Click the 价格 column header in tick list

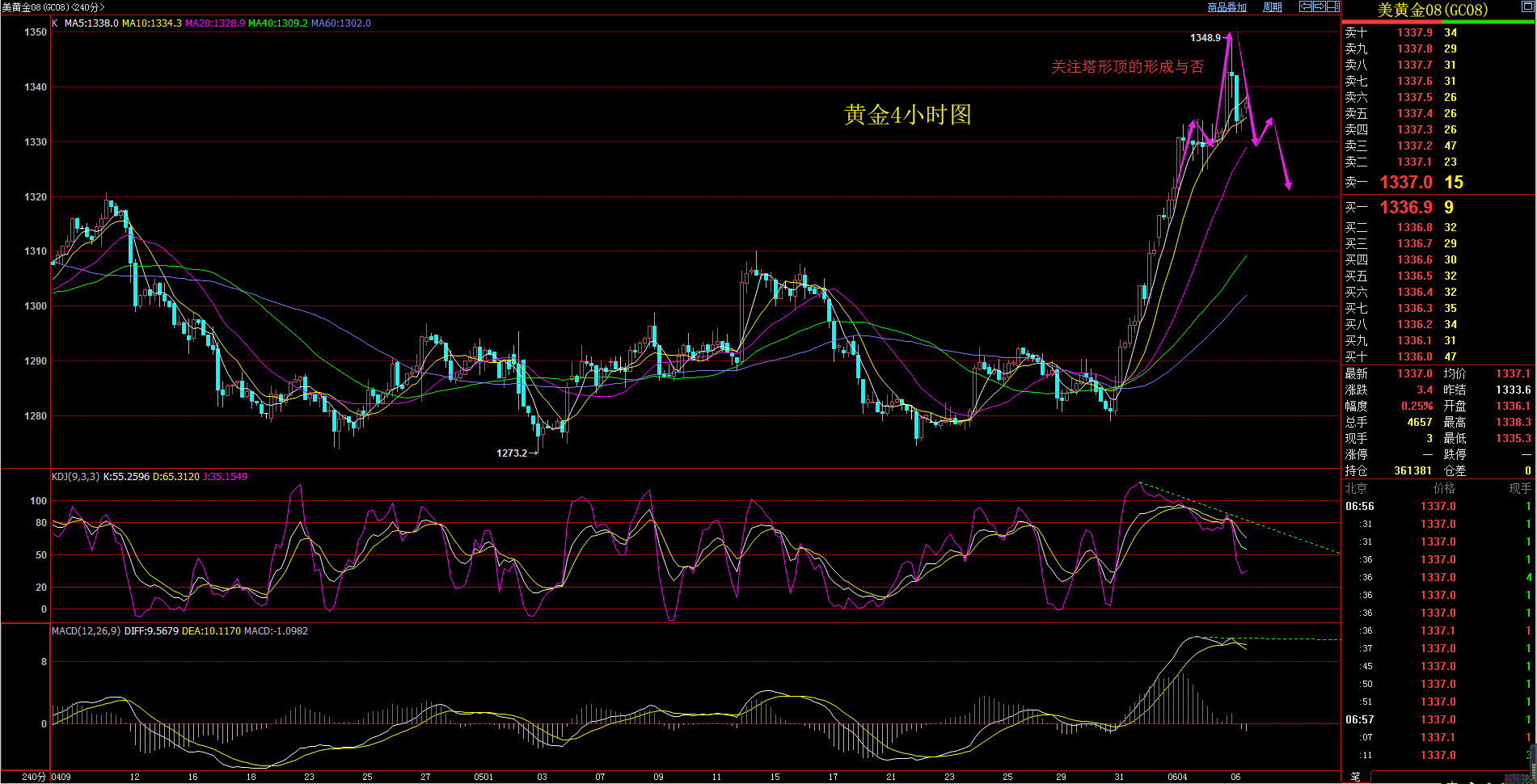(1443, 488)
